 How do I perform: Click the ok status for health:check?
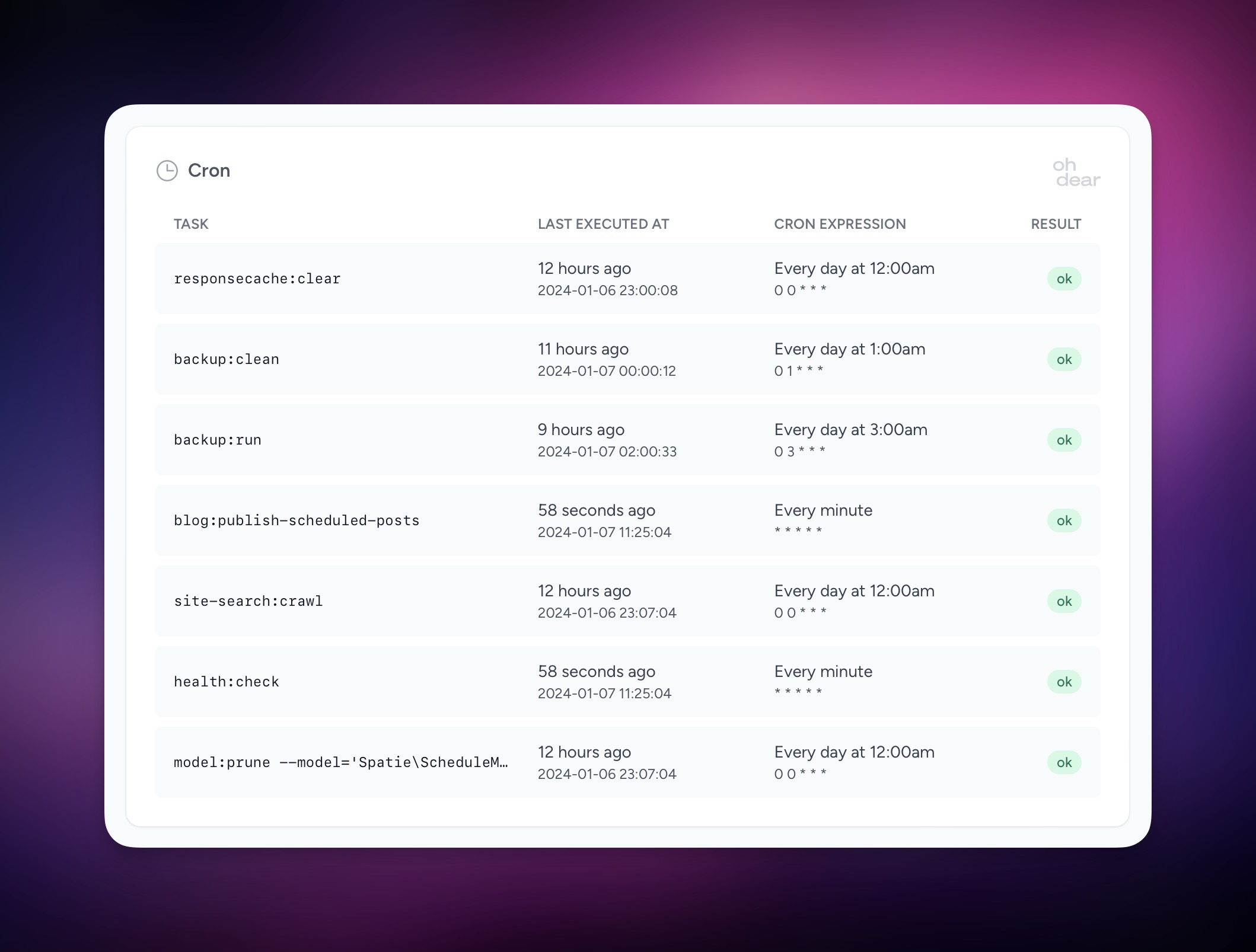[1064, 682]
